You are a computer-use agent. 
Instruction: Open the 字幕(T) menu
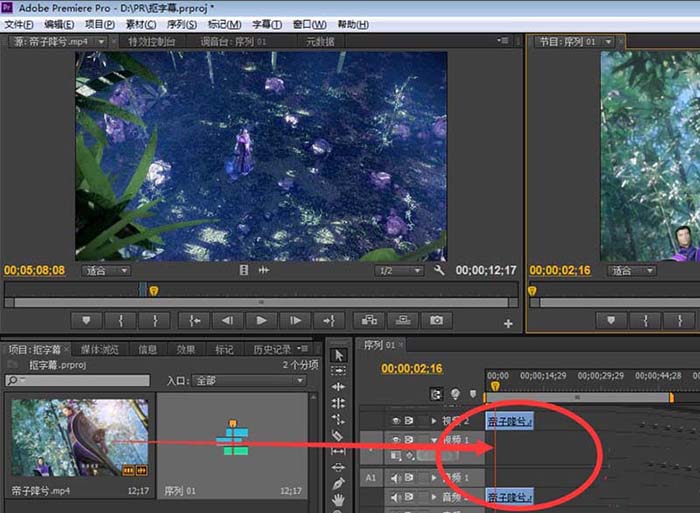[x=267, y=25]
